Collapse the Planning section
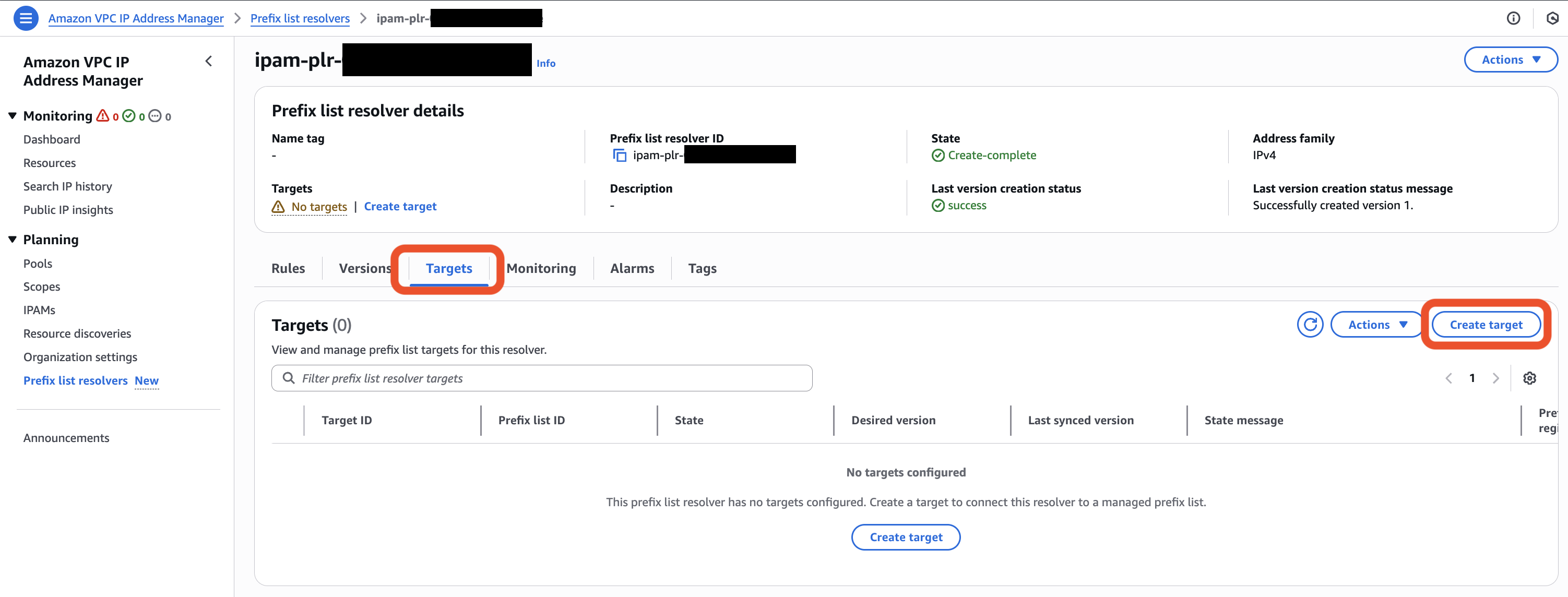The width and height of the screenshot is (1568, 597). point(12,239)
